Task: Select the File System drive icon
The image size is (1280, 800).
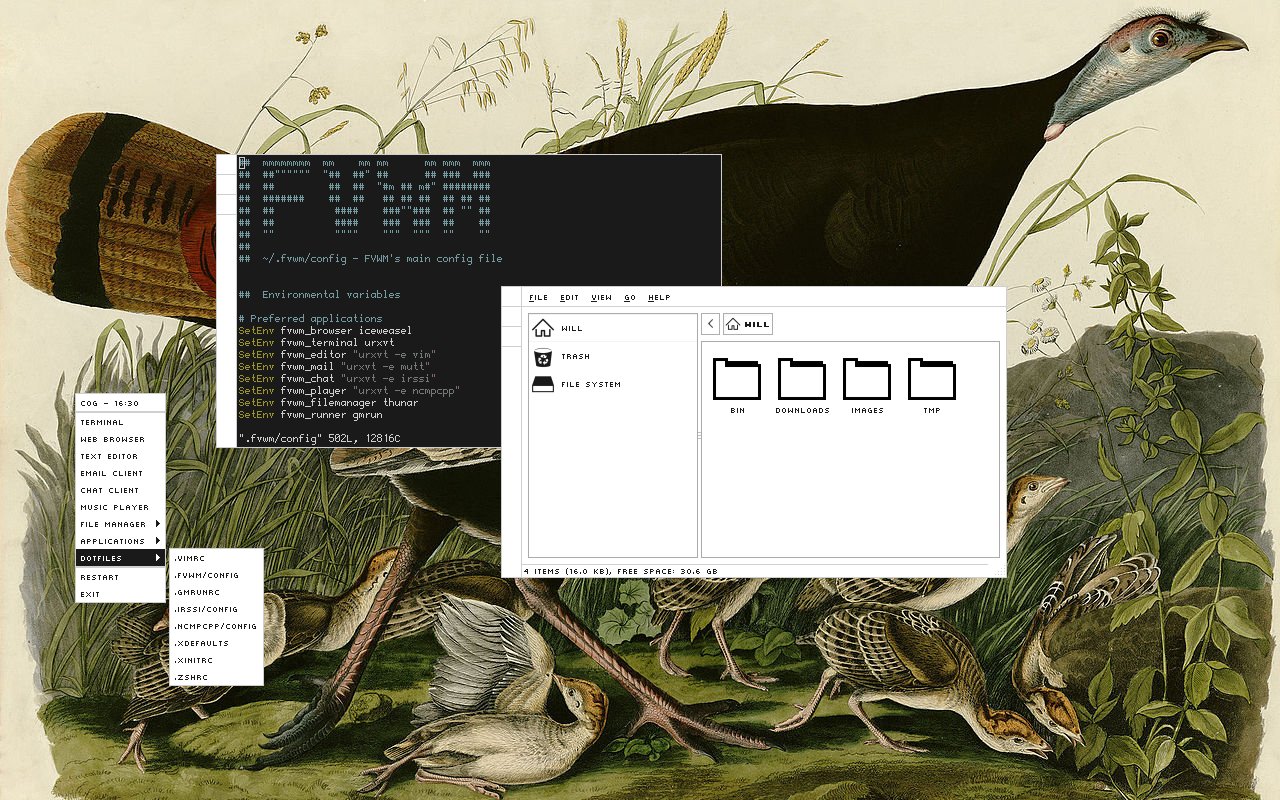Action: pos(543,384)
